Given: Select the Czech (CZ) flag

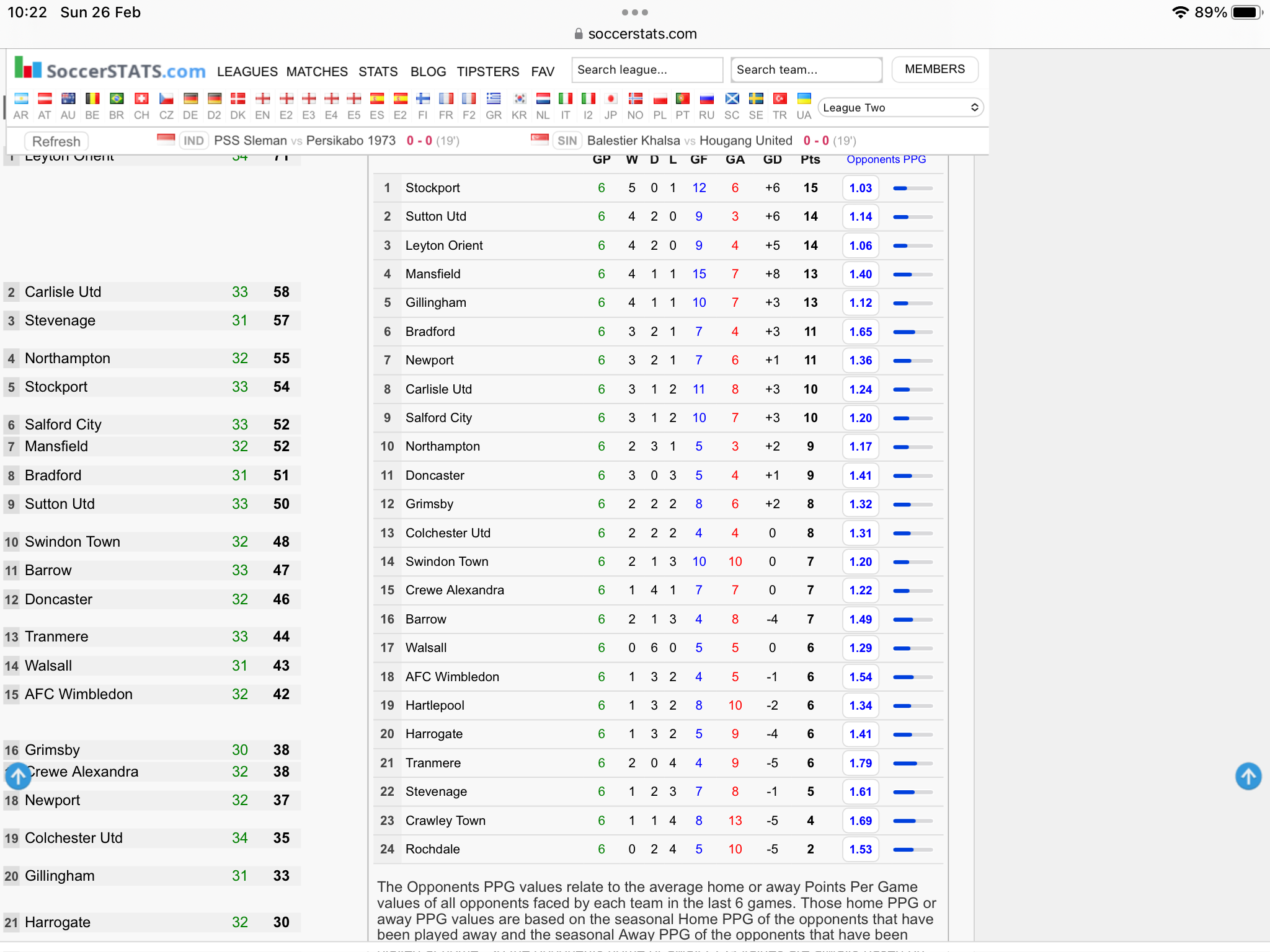Looking at the screenshot, I should click(166, 99).
